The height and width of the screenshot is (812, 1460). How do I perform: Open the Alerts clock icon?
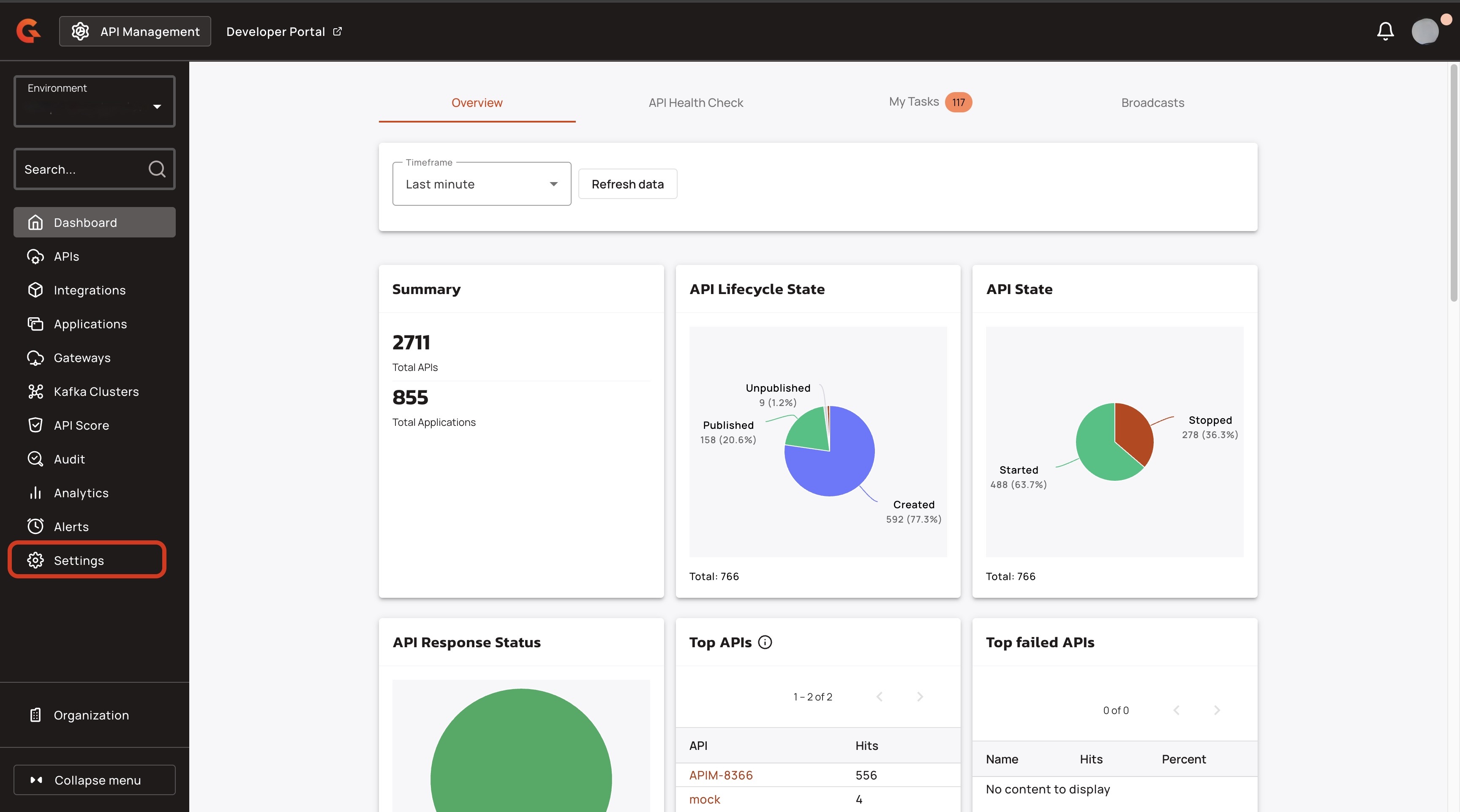(x=35, y=526)
